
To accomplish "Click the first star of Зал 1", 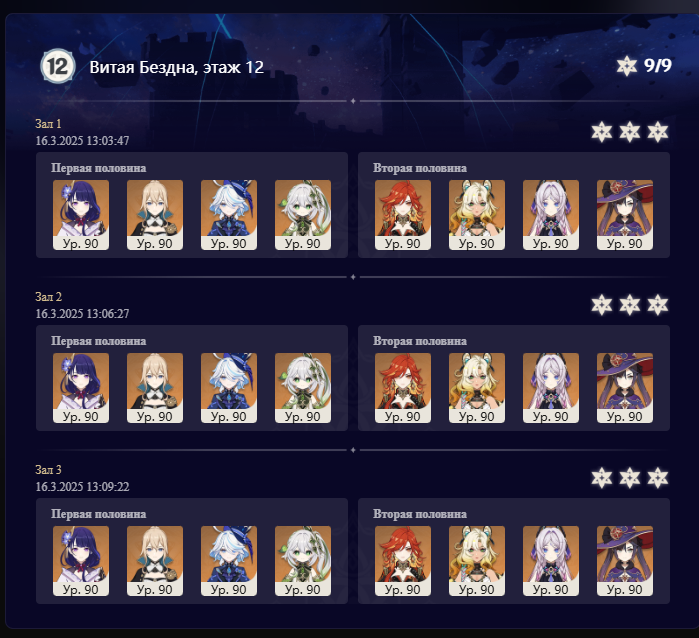I will 602,132.
